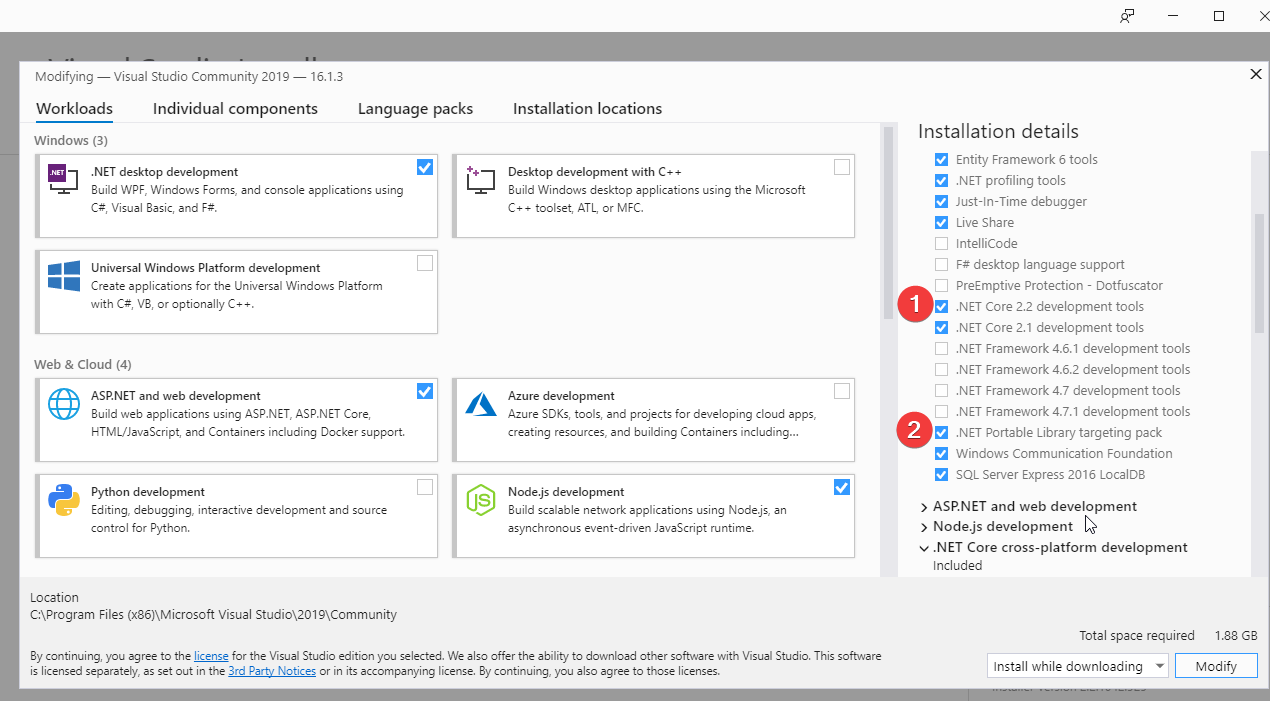This screenshot has width=1270, height=701.
Task: Uncheck Live Share component
Action: tap(941, 222)
